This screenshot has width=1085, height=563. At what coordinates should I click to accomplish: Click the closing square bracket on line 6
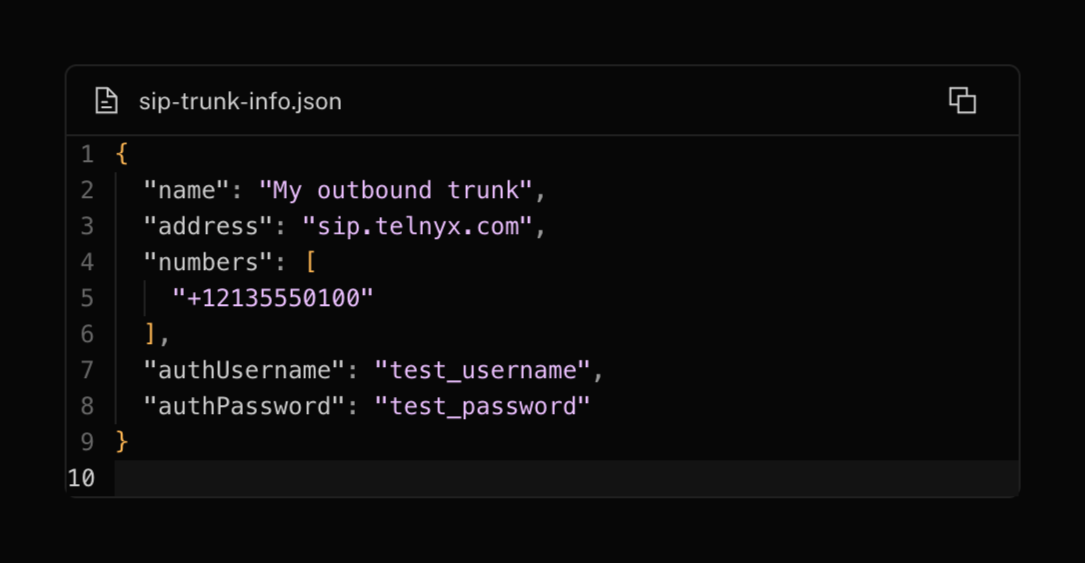(151, 334)
